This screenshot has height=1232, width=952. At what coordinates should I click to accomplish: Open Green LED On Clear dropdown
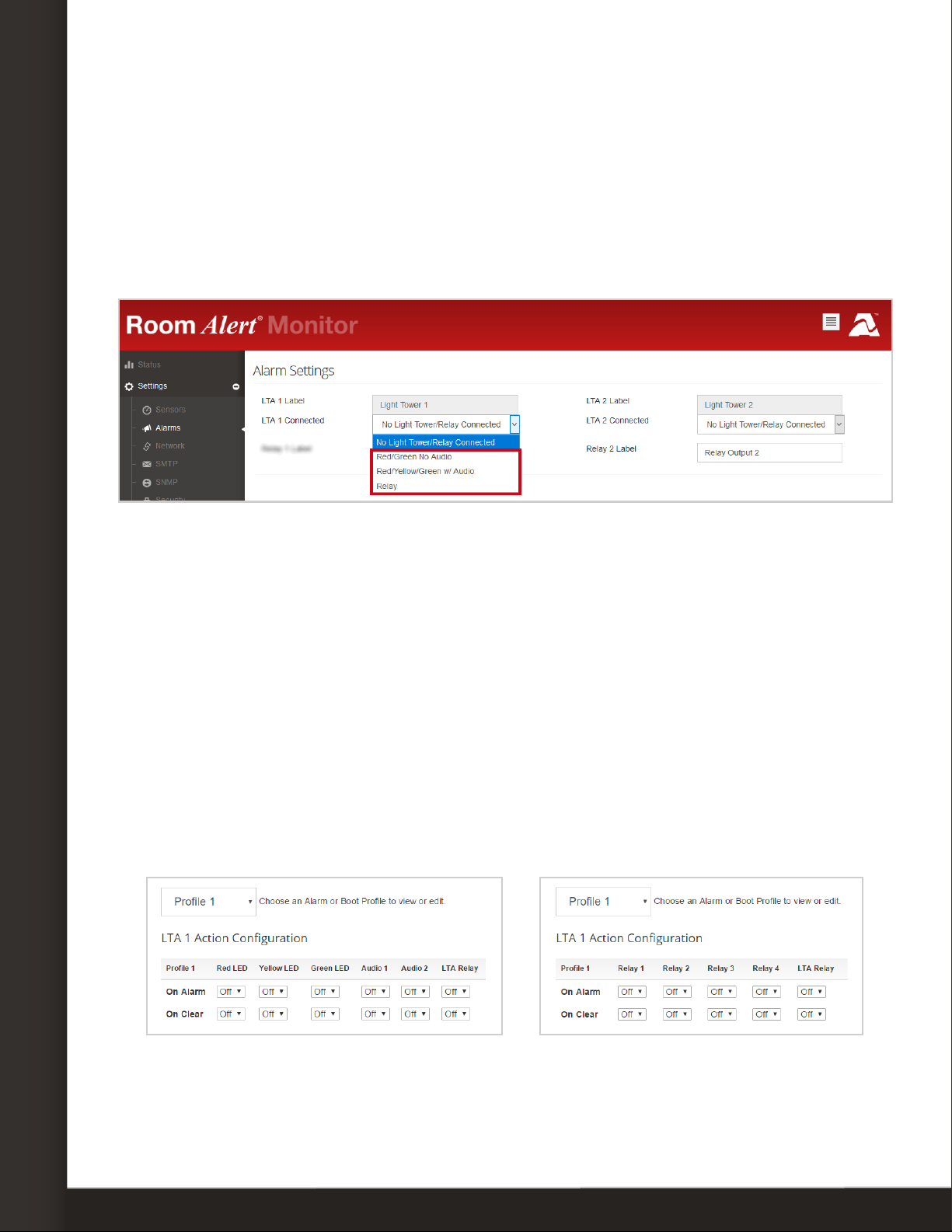325,1014
